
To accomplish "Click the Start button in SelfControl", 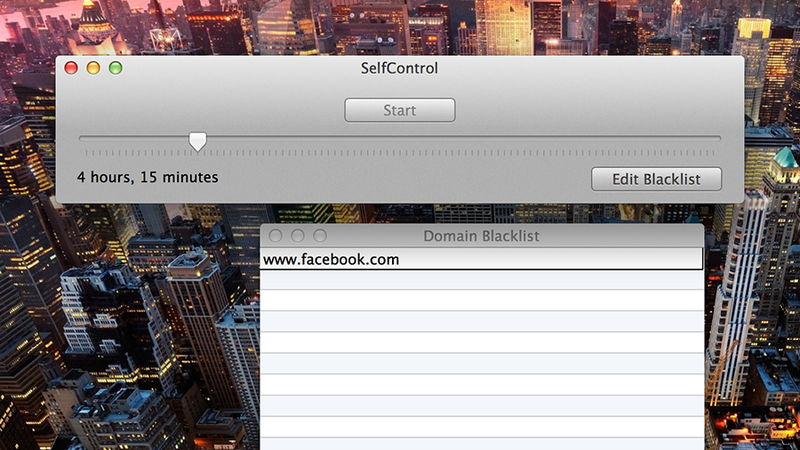I will pos(399,110).
